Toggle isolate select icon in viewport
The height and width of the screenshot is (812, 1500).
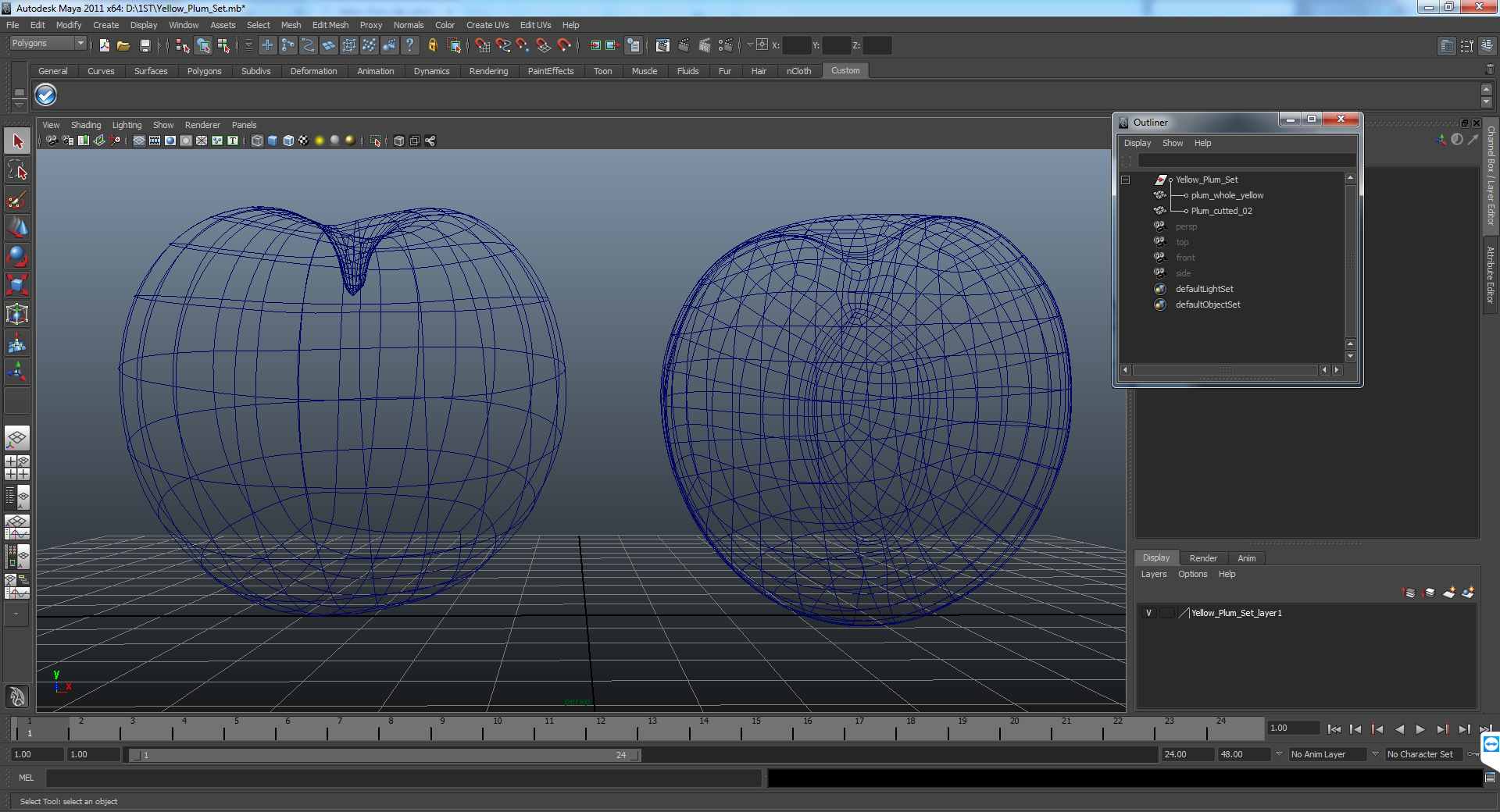pos(376,141)
